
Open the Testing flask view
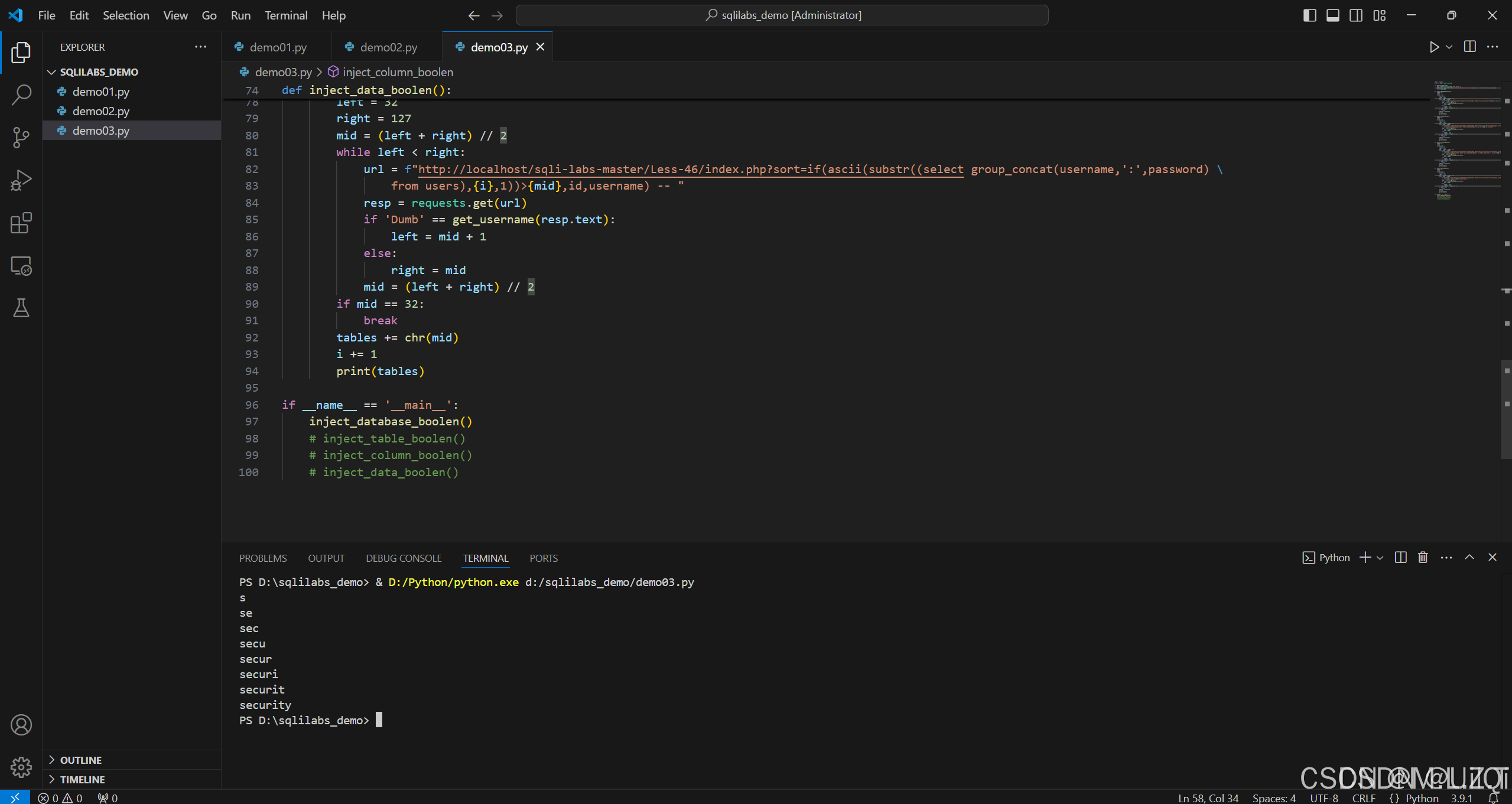click(21, 308)
